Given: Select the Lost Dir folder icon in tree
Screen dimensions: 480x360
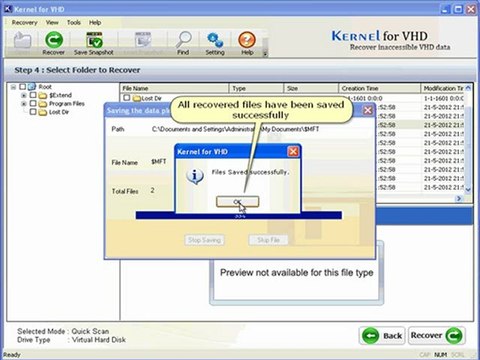Looking at the screenshot, I should click(x=42, y=112).
